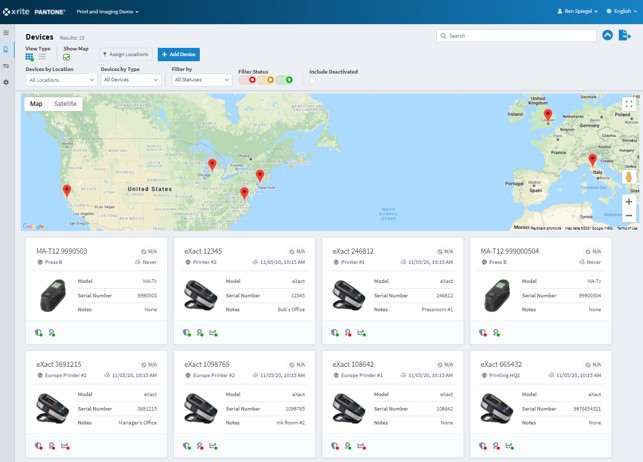Open Filter by All Statuses dropdown

pos(202,80)
